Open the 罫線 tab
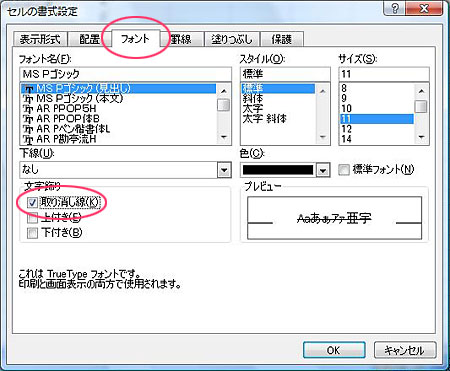 pyautogui.click(x=182, y=39)
